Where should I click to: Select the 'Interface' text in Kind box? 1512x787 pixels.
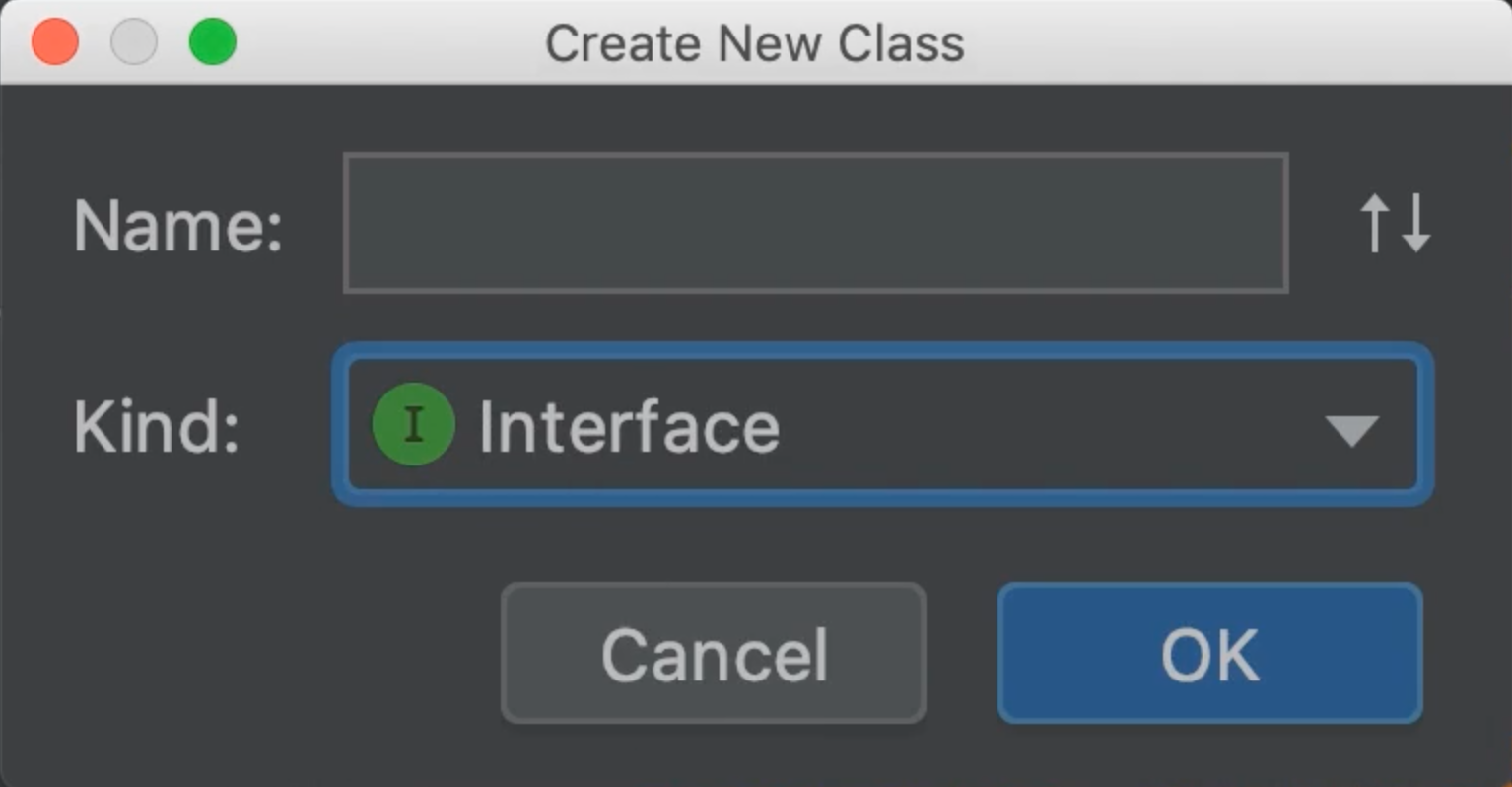pyautogui.click(x=629, y=427)
